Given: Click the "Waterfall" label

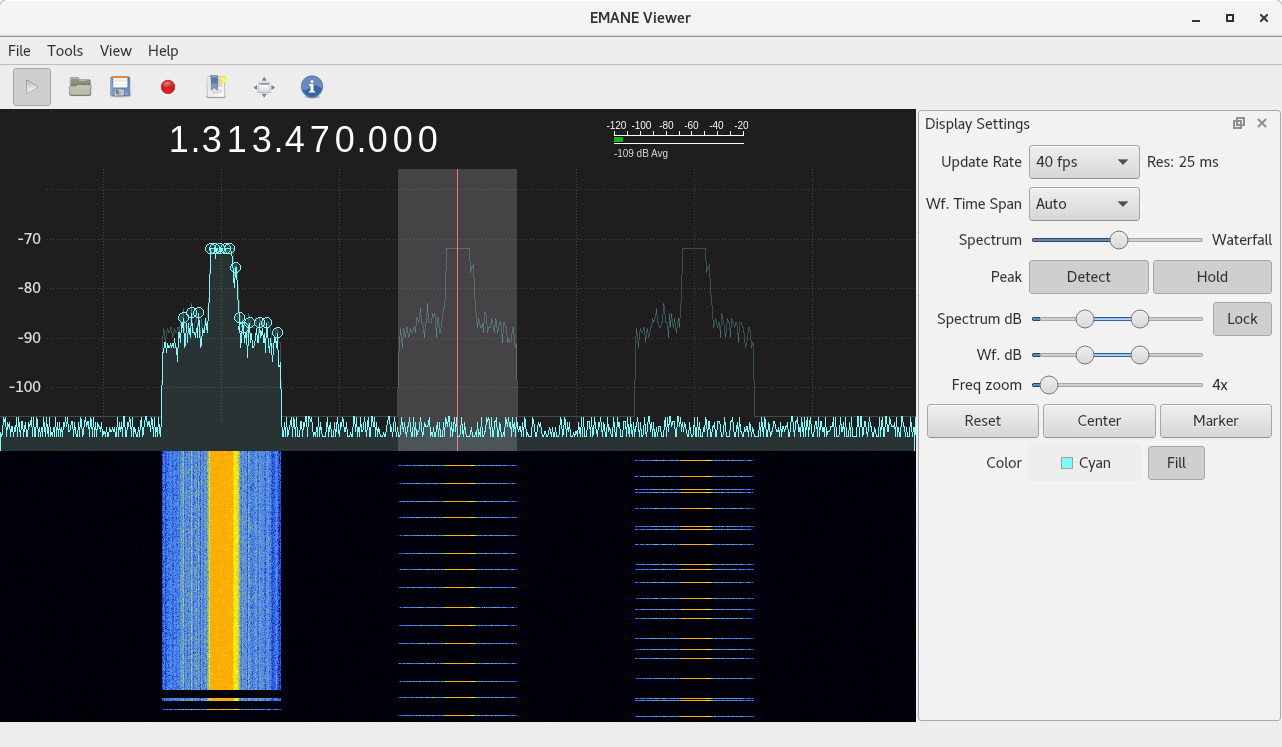Looking at the screenshot, I should [1242, 240].
